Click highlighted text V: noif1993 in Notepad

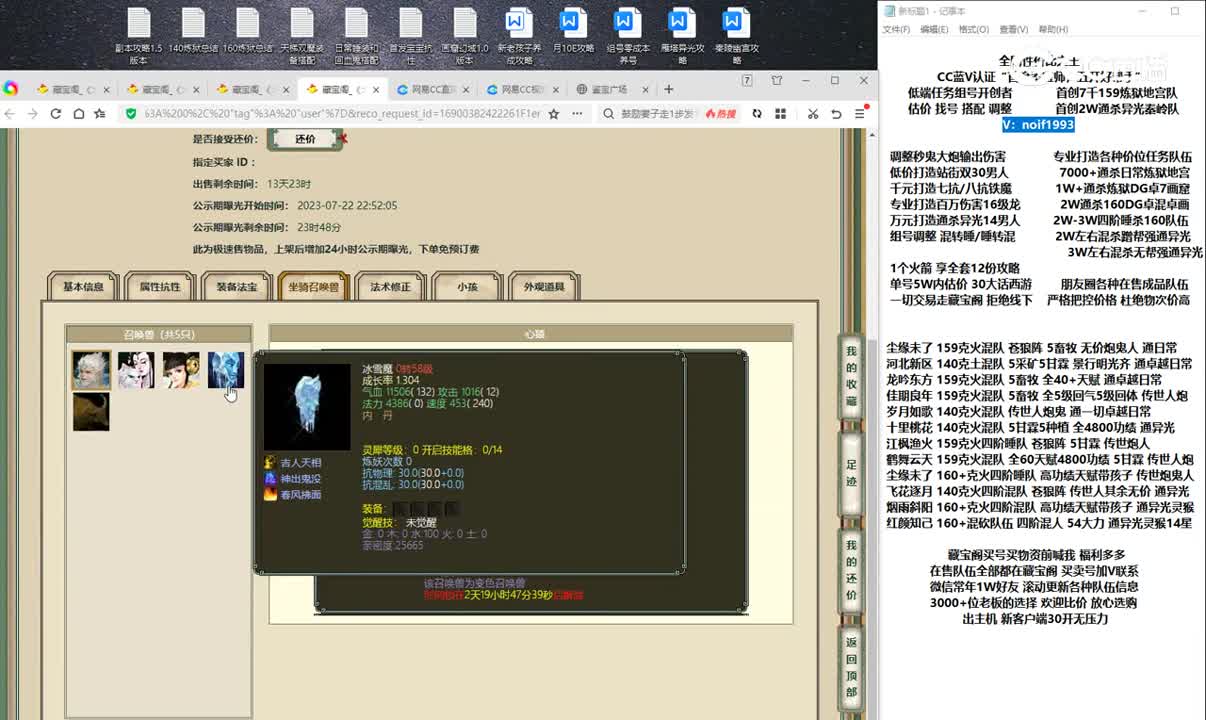(x=1039, y=125)
